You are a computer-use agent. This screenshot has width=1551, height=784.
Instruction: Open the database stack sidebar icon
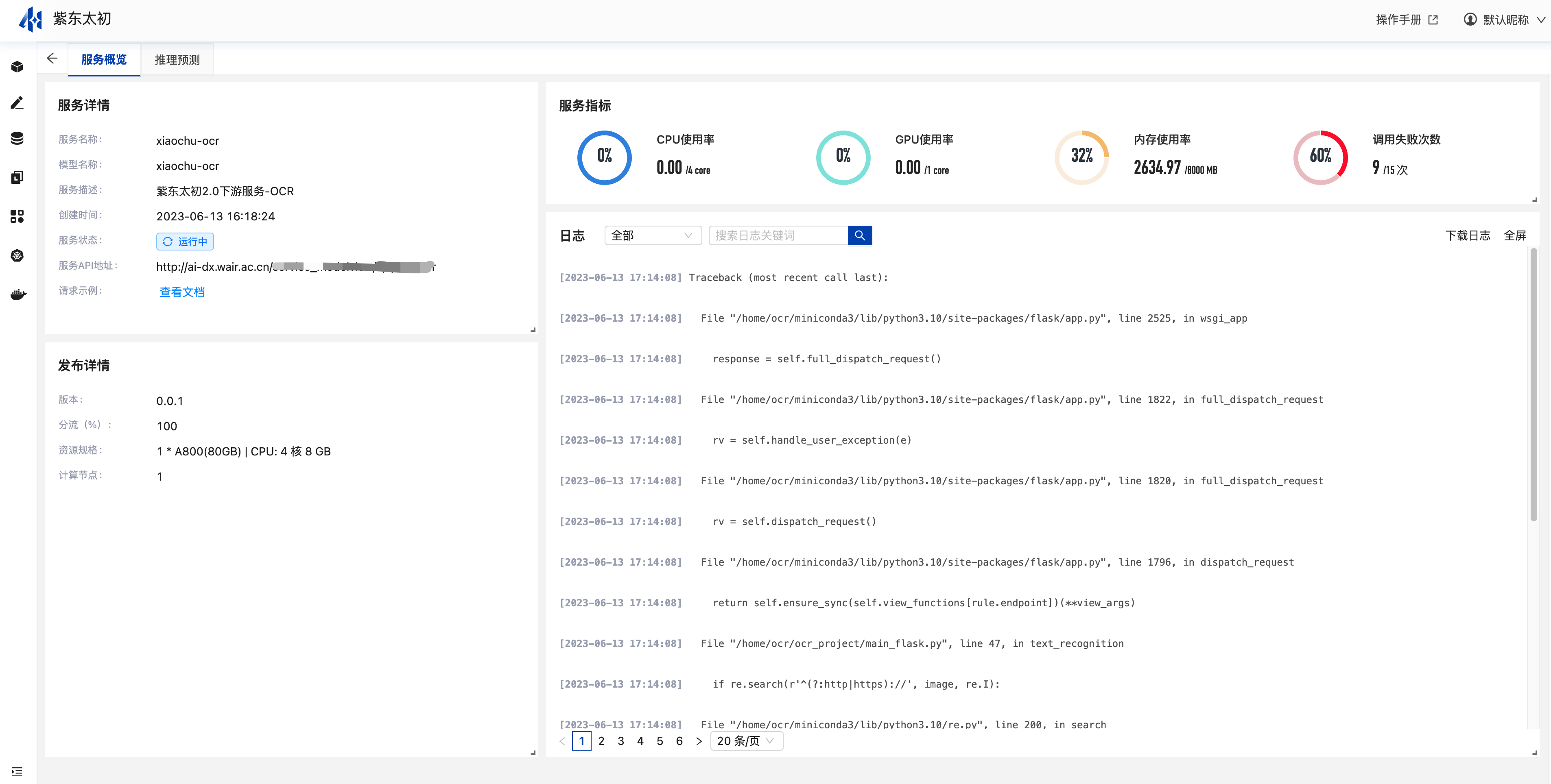(x=17, y=138)
